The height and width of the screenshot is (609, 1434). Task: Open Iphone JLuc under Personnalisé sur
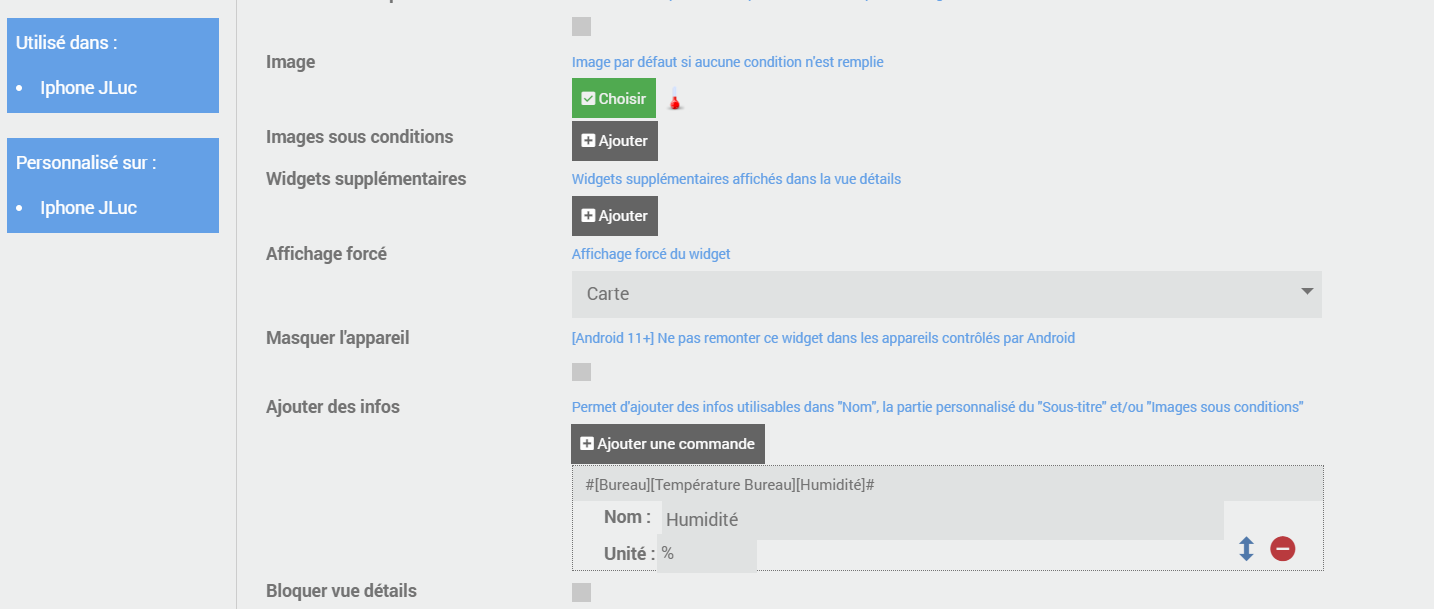pyautogui.click(x=88, y=208)
